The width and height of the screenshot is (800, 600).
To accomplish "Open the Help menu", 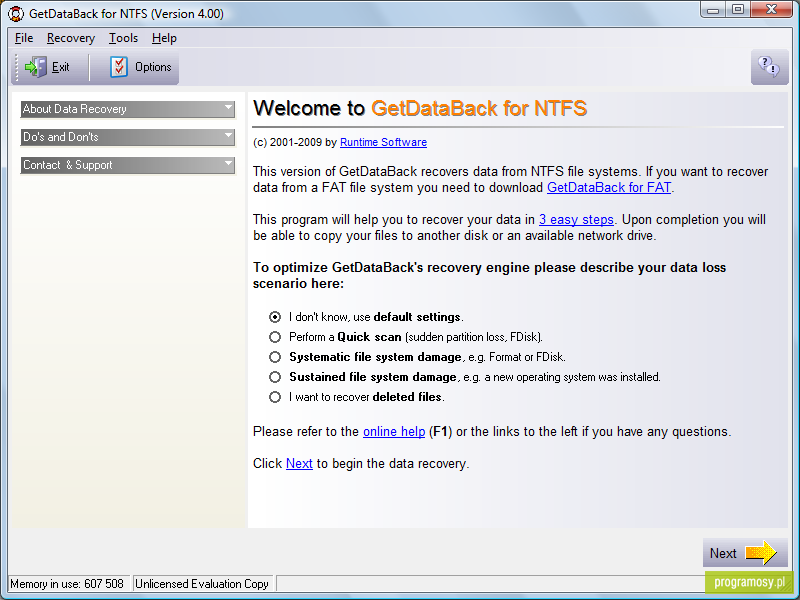I will tap(164, 38).
